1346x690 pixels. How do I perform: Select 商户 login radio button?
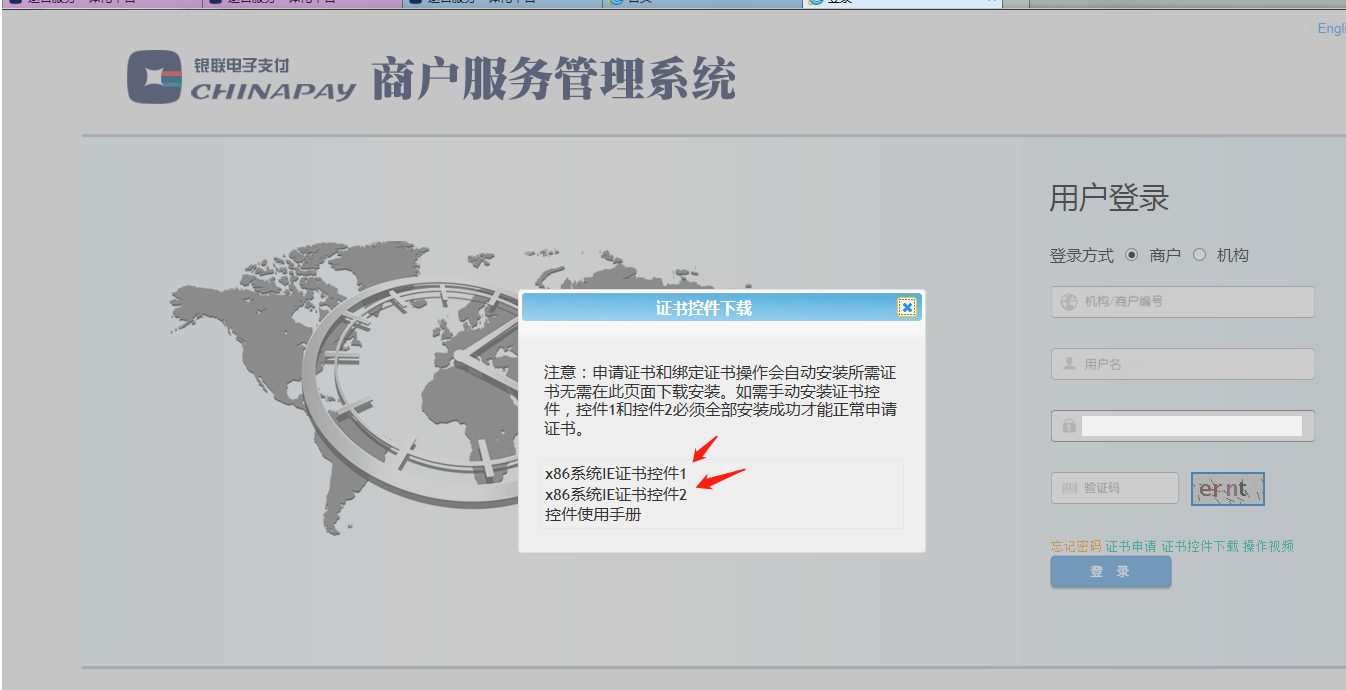tap(1131, 255)
